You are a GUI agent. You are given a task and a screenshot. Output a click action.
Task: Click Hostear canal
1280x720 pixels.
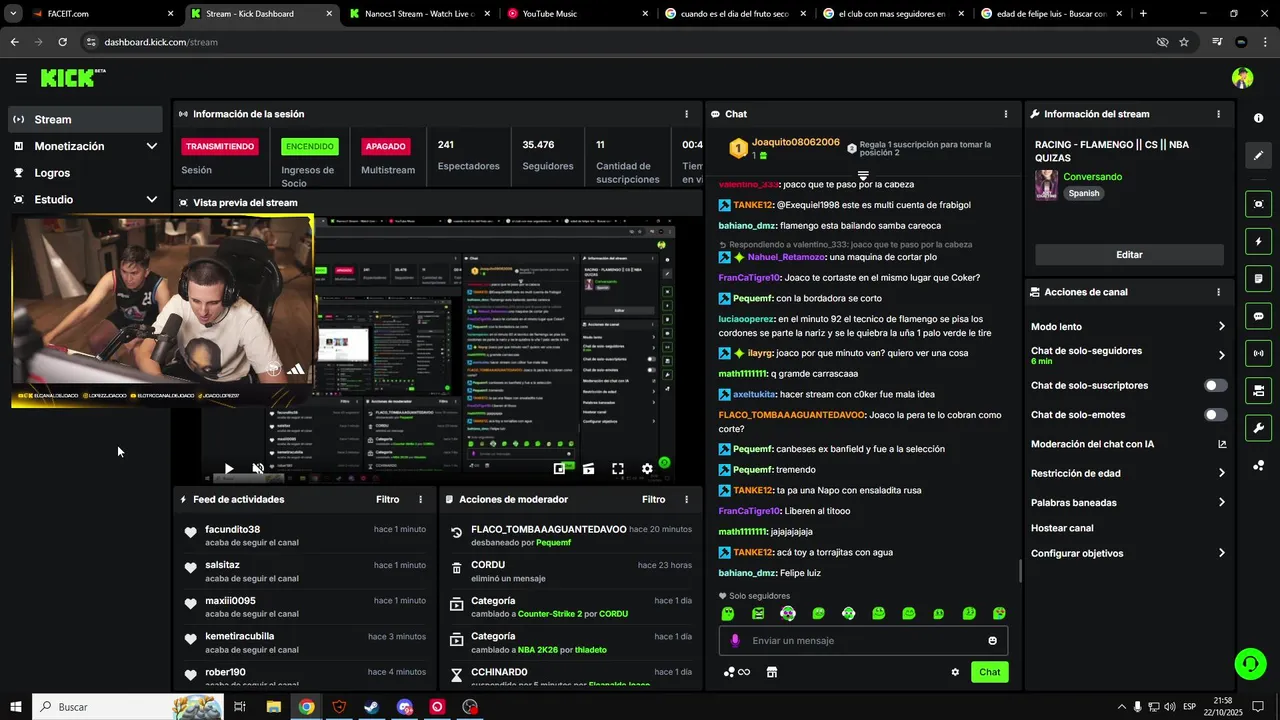(x=1062, y=528)
